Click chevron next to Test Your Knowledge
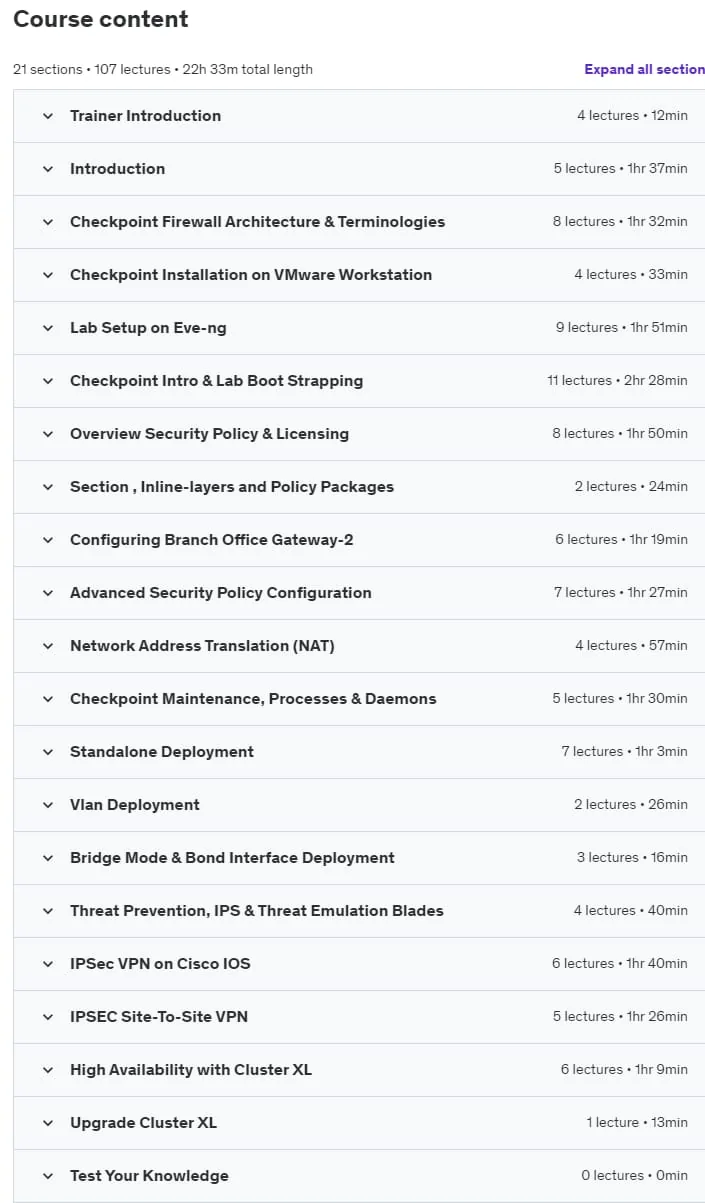Image resolution: width=705 pixels, height=1203 pixels. click(x=47, y=1176)
